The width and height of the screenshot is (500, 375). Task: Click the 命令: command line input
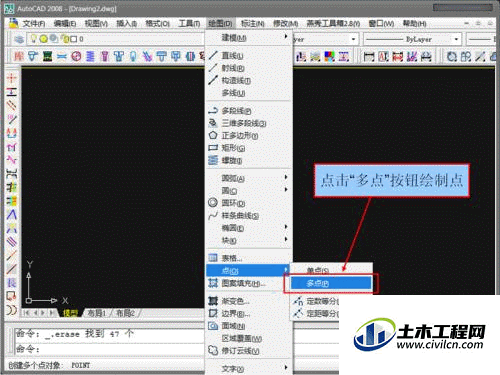pos(110,349)
